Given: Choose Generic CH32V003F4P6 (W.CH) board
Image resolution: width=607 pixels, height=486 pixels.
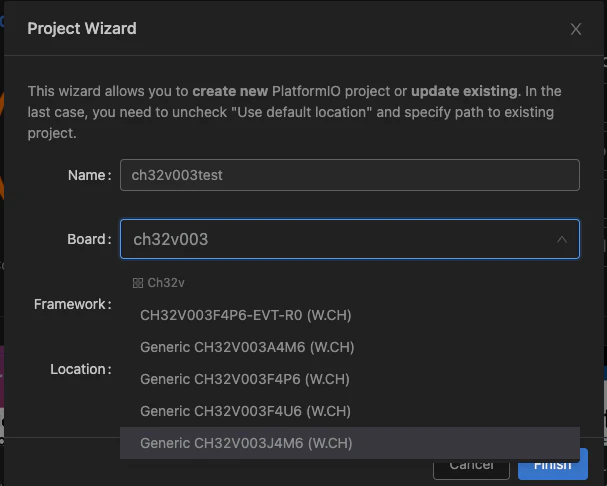Looking at the screenshot, I should point(350,379).
